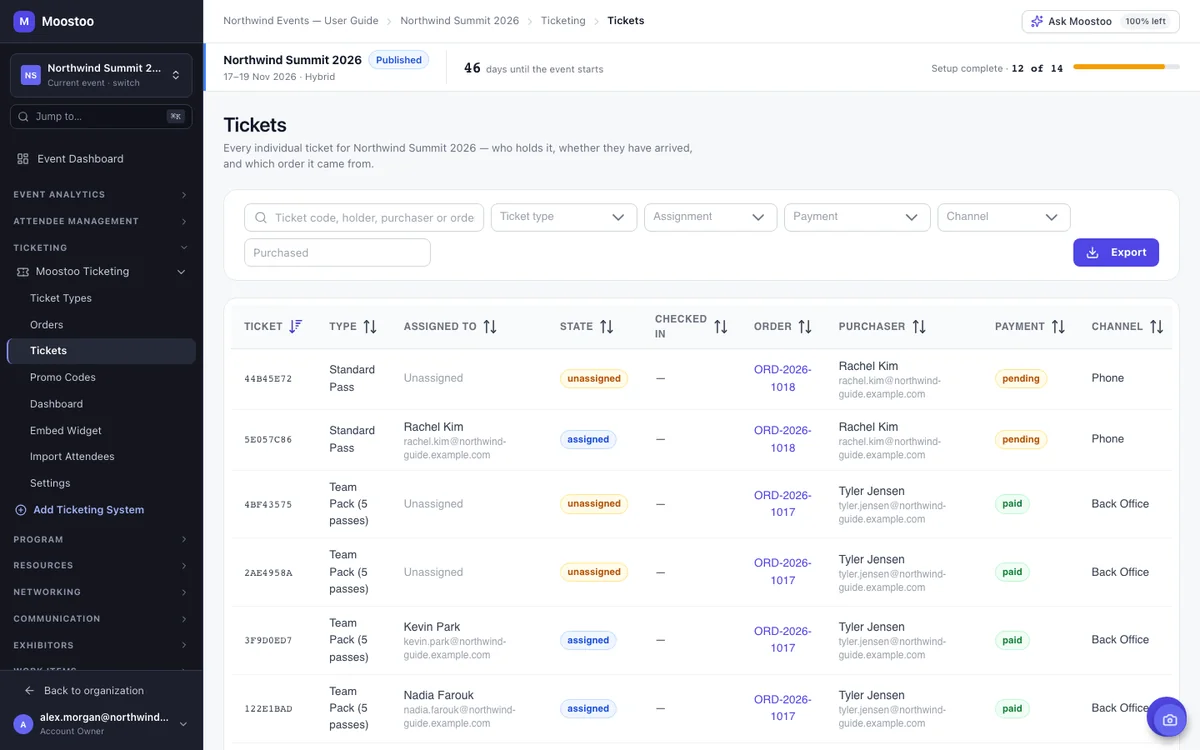Click the back arrow beside Back to organization
Screen dimensions: 1200x750
pyautogui.click(x=29, y=691)
